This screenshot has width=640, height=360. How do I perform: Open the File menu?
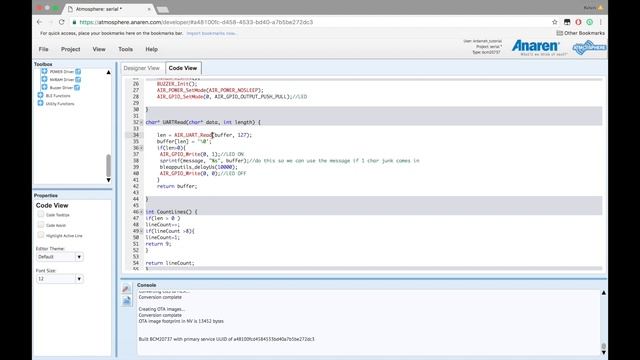[x=43, y=49]
